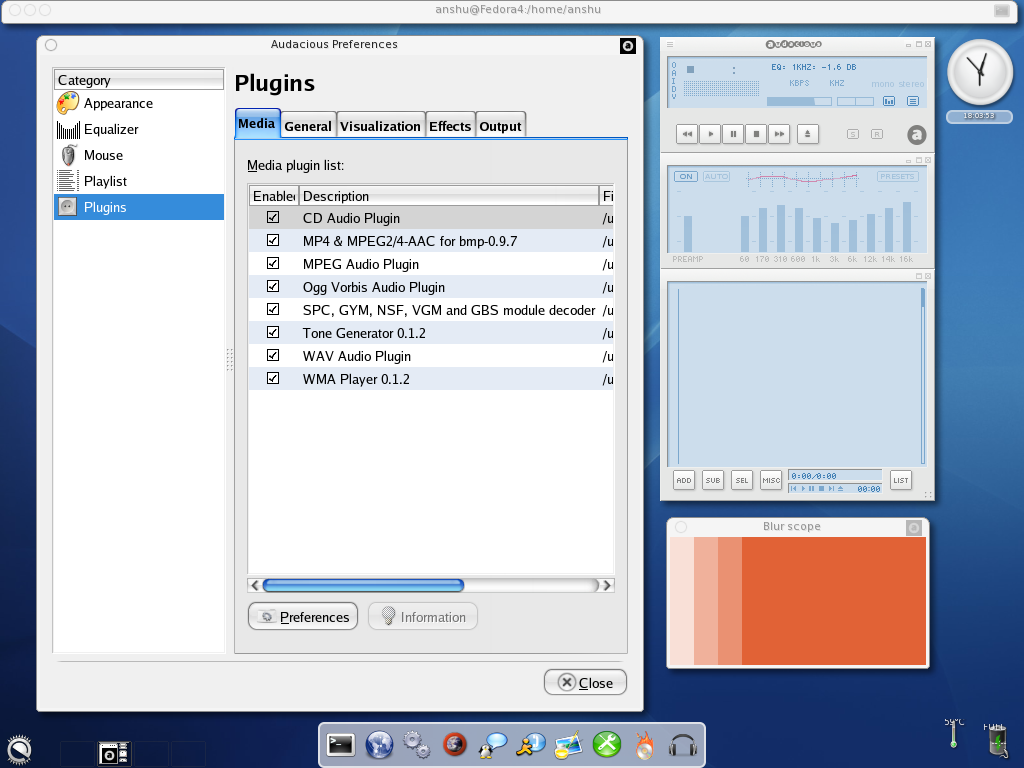The height and width of the screenshot is (768, 1024).
Task: Close the Audacious Preferences dialog
Action: coord(585,682)
